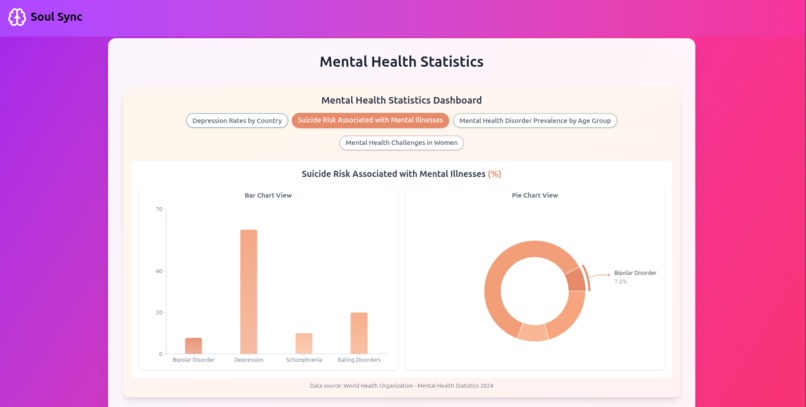Click the Pie Chart View title
The width and height of the screenshot is (806, 407).
click(x=535, y=195)
